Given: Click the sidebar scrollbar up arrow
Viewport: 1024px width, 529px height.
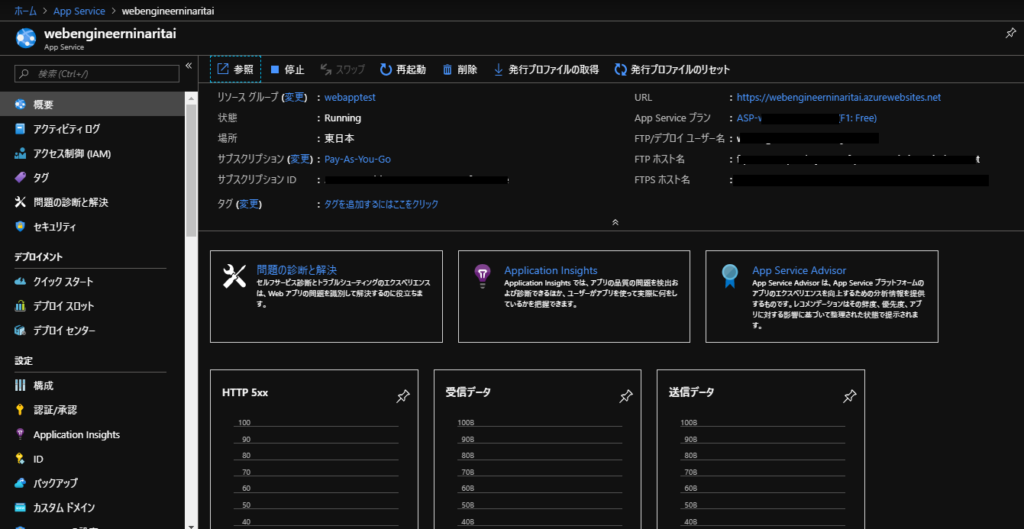Looking at the screenshot, I should (191, 99).
